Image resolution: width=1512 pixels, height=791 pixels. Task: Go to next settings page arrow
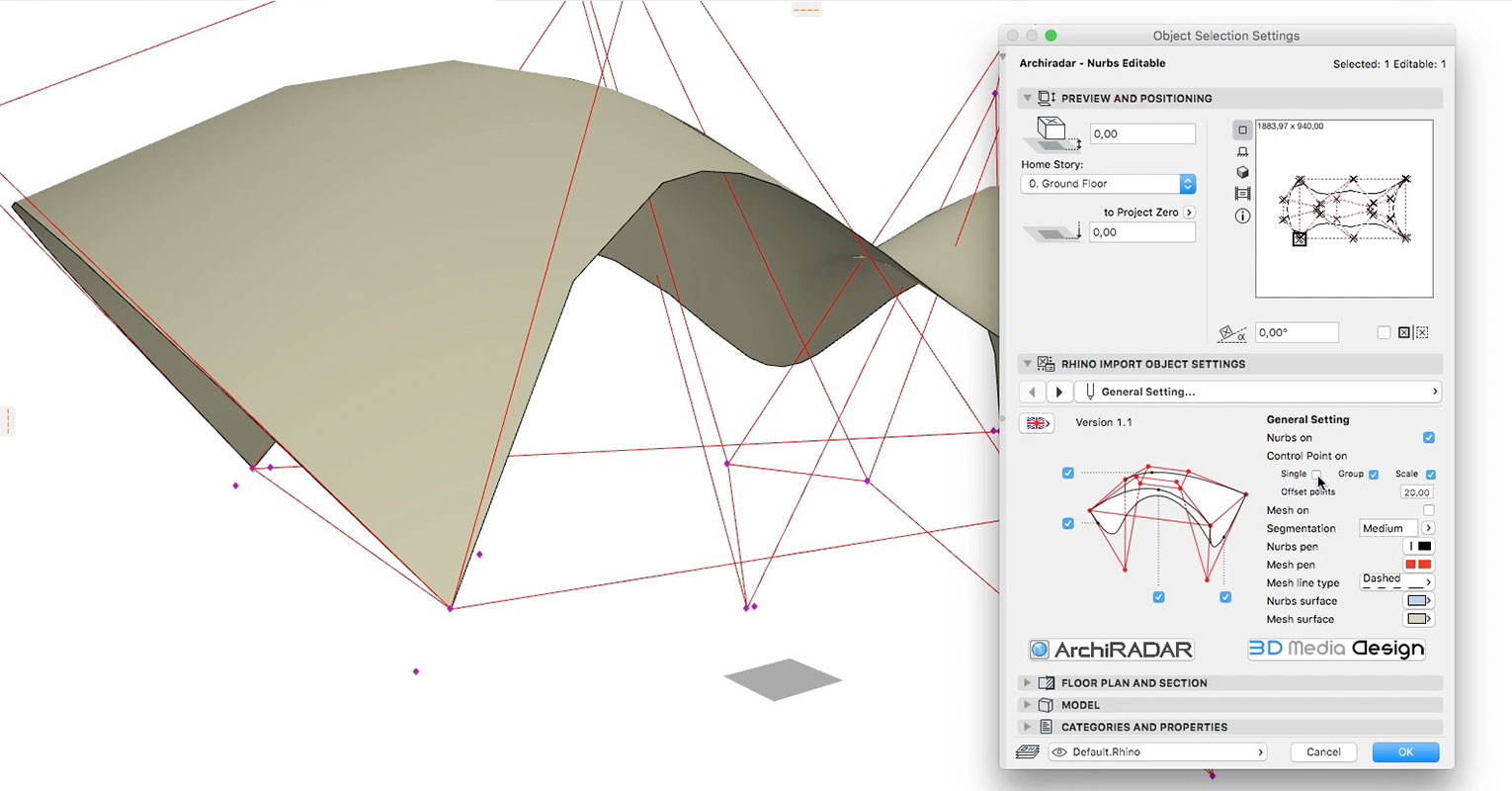coord(1059,392)
